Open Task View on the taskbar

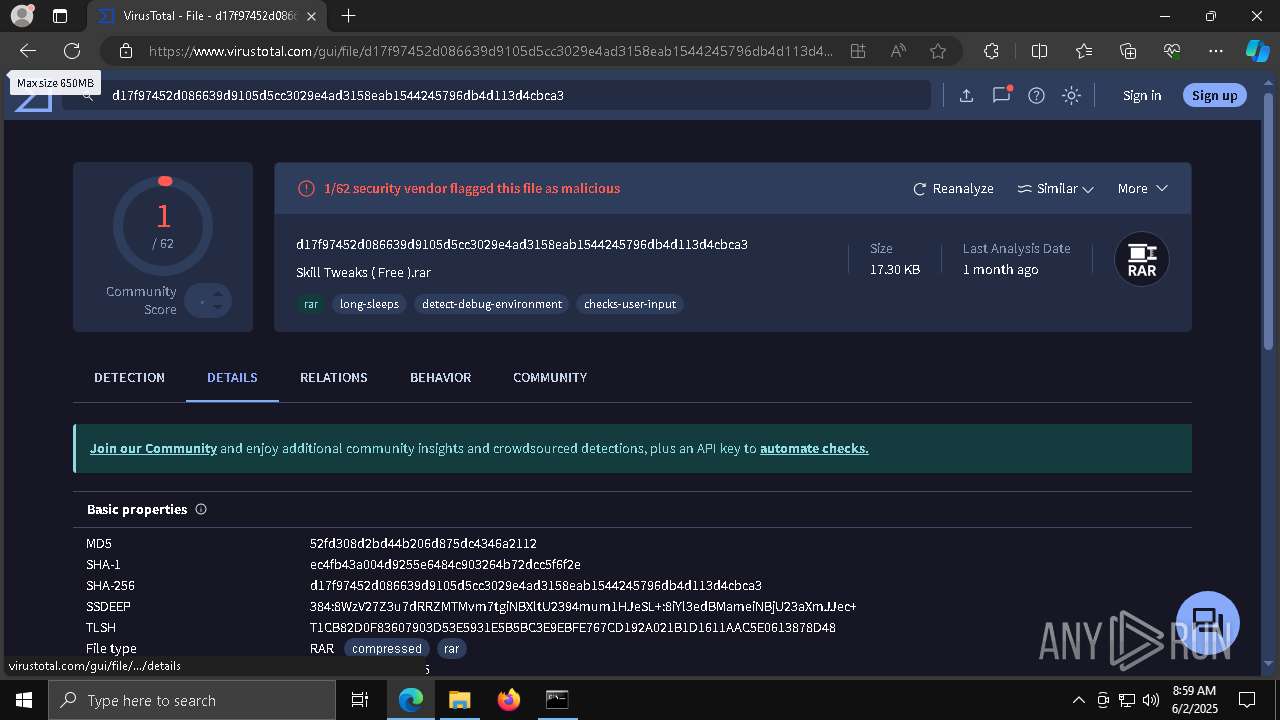[360, 700]
